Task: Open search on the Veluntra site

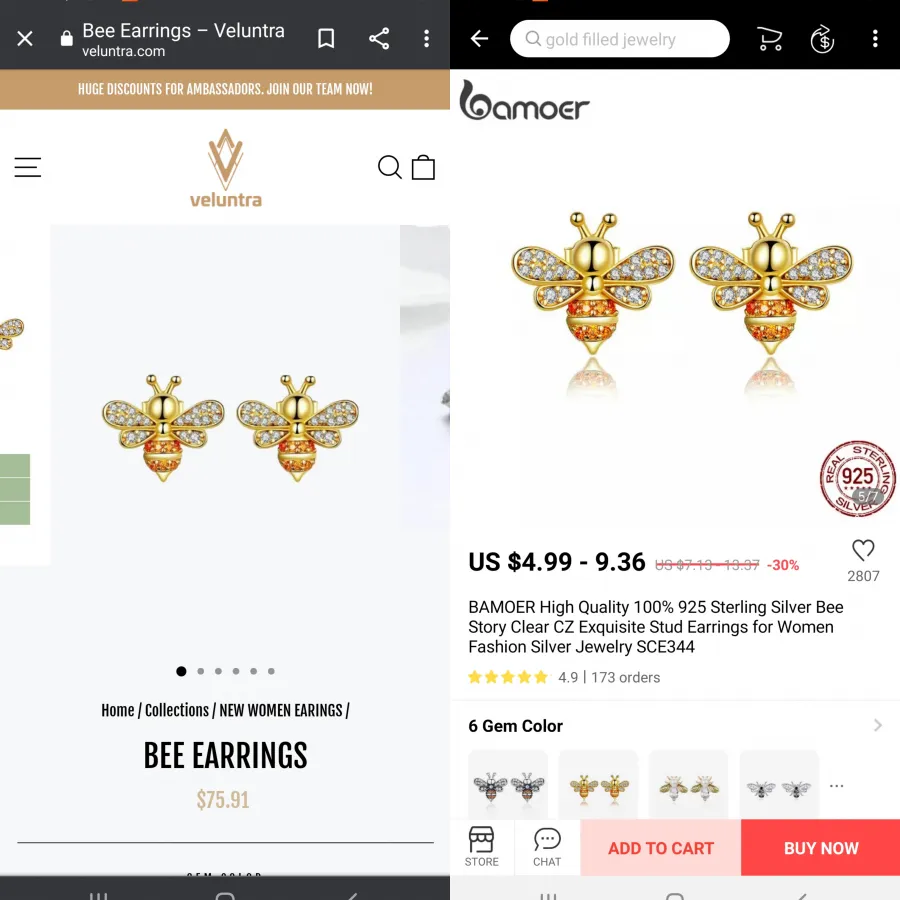Action: tap(389, 167)
